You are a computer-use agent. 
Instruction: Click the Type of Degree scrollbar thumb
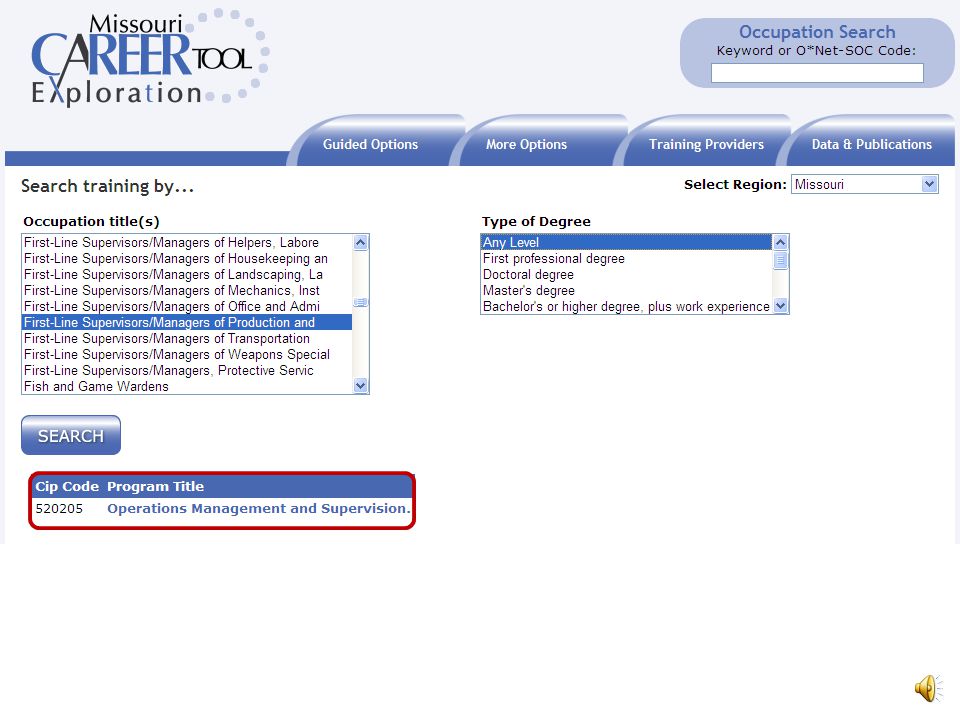(x=780, y=260)
